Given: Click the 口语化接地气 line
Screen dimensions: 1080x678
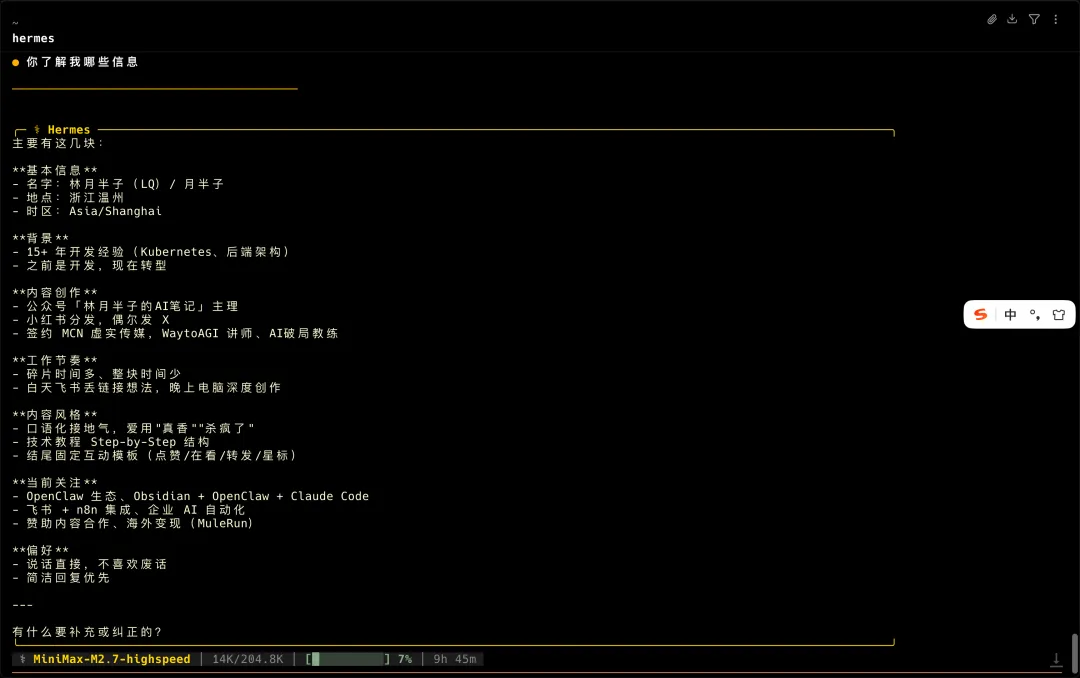Looking at the screenshot, I should (x=133, y=429).
